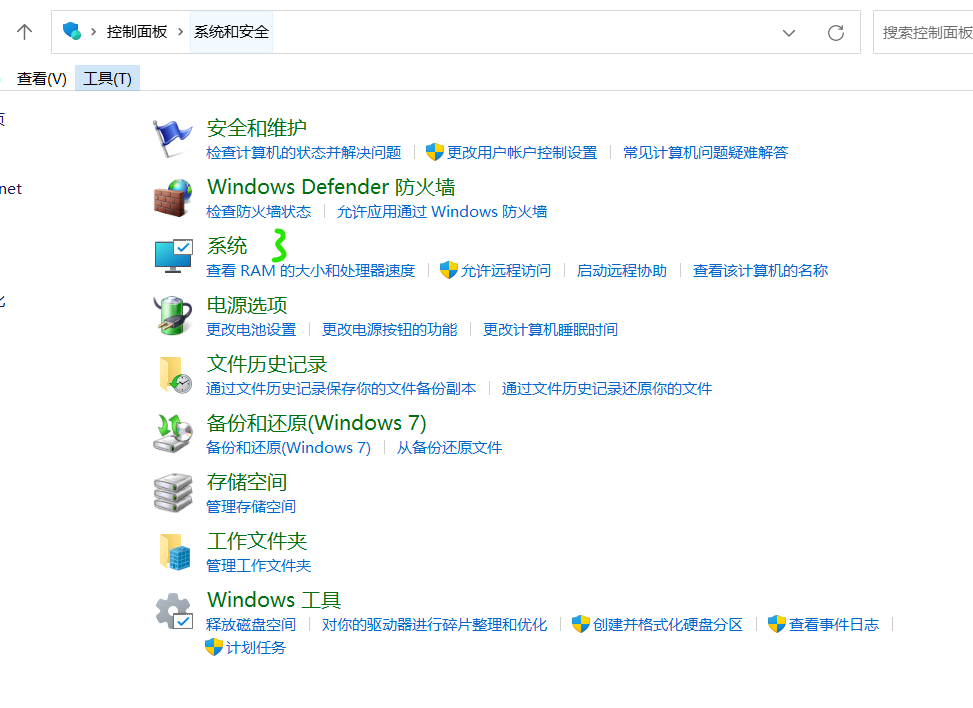Click the shield icon beside 允许远程访问
The width and height of the screenshot is (973, 708).
[x=448, y=269]
